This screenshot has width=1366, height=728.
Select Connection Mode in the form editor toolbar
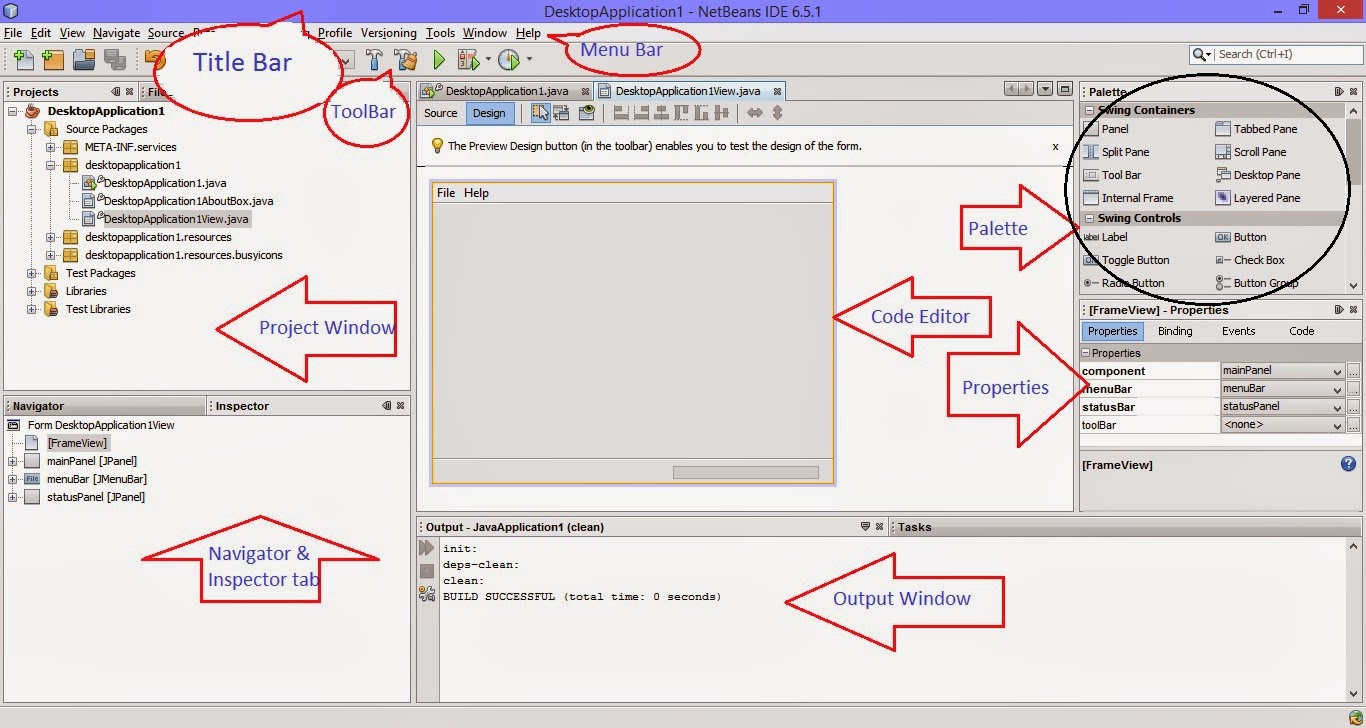click(563, 113)
